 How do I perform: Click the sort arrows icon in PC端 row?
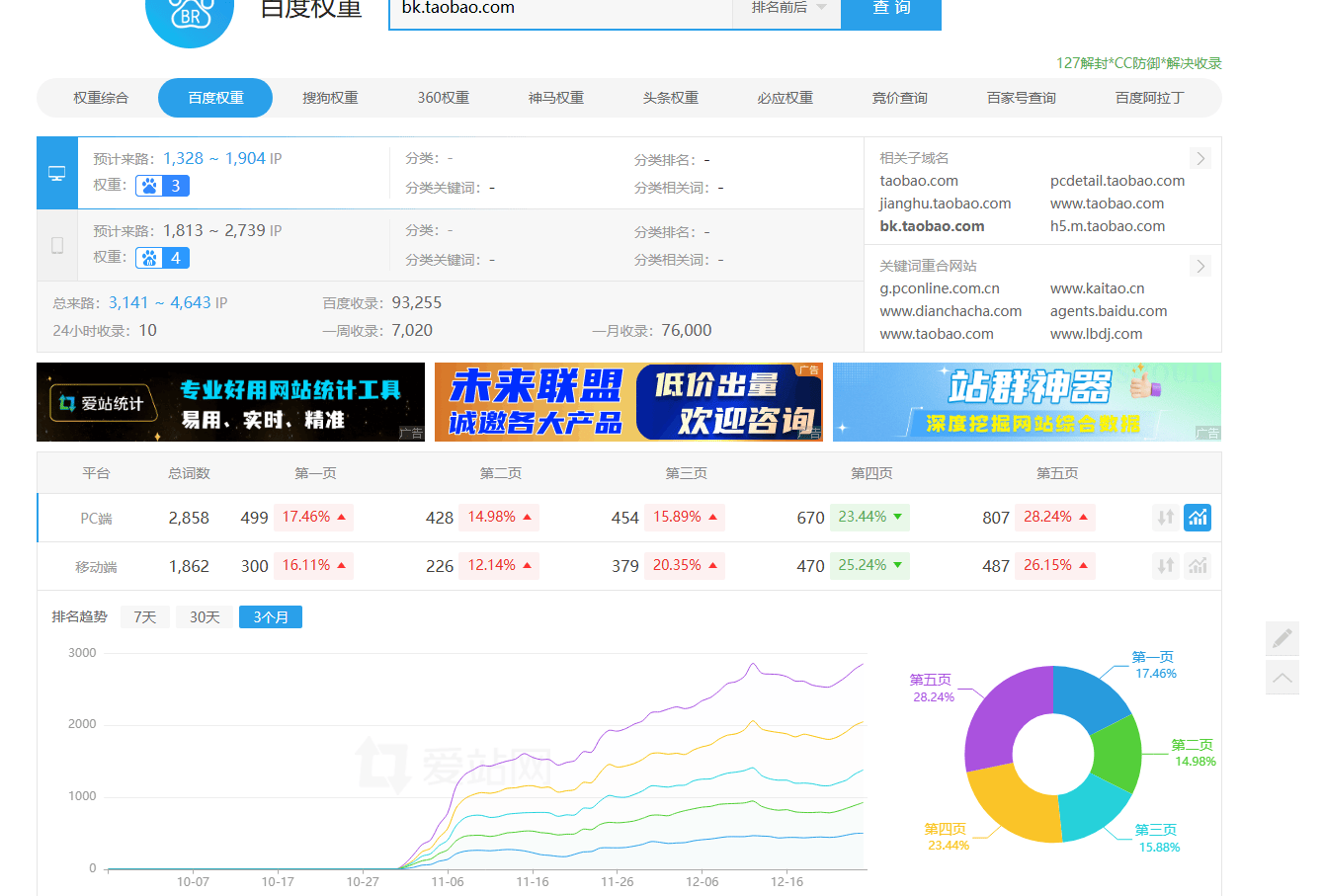[1166, 517]
